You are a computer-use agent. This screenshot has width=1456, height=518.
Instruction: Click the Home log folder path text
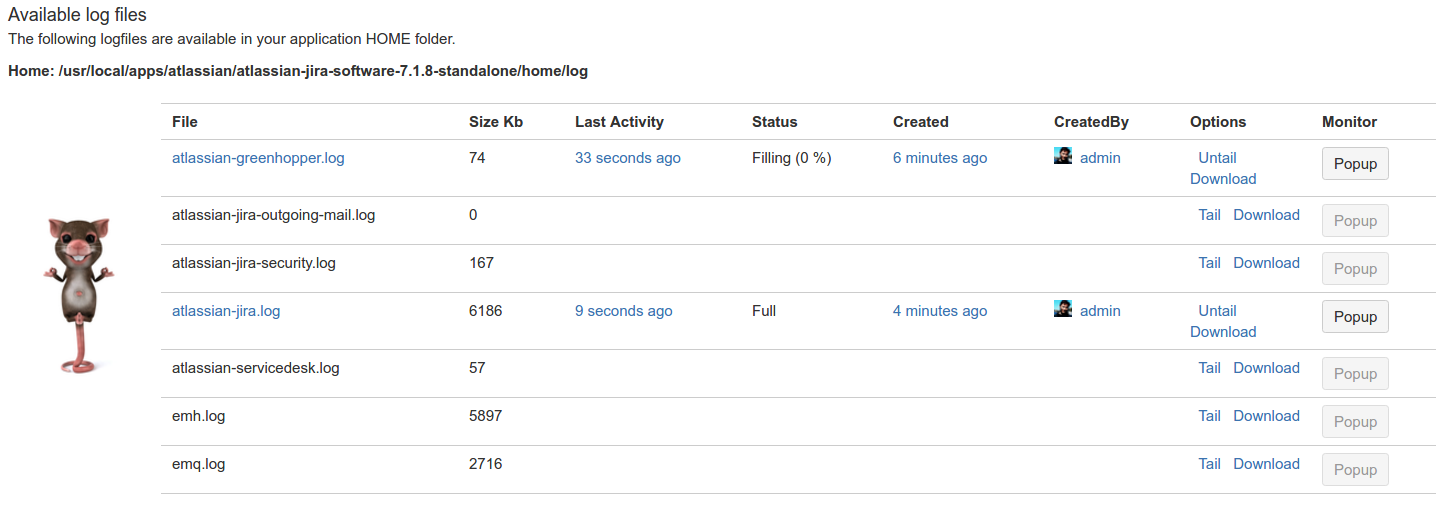[x=298, y=72]
